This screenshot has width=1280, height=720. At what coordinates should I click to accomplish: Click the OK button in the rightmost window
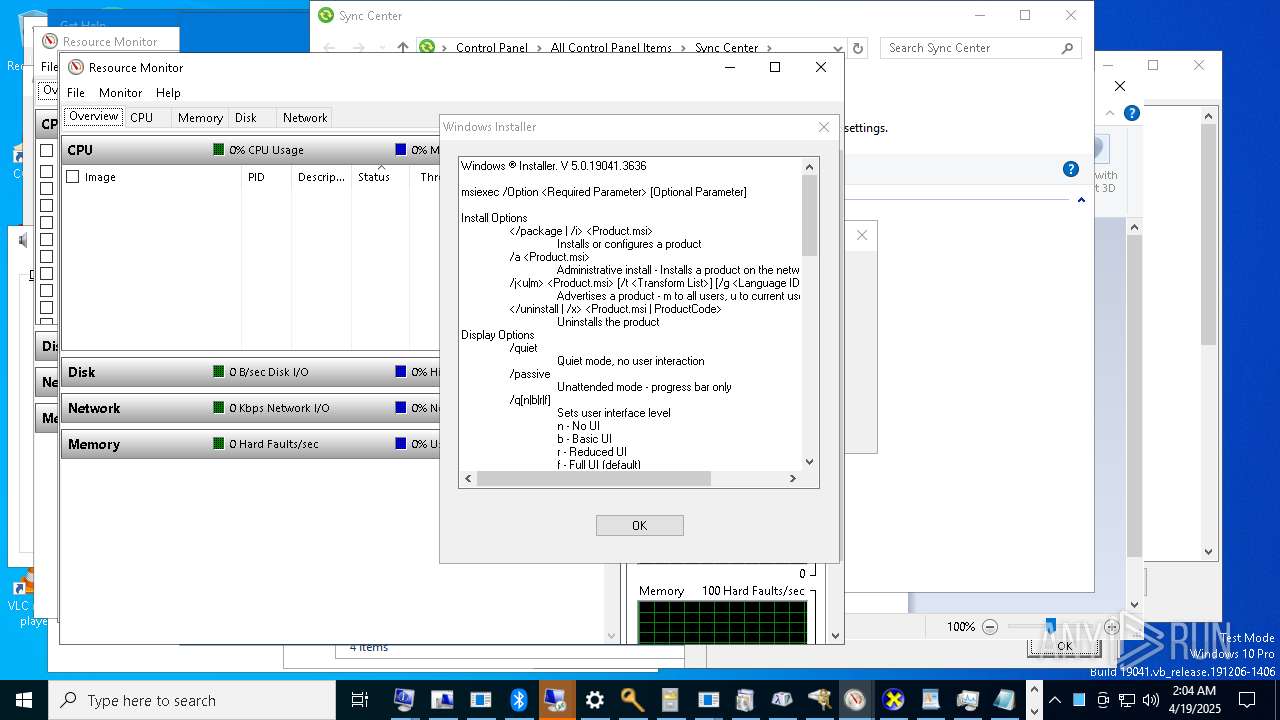point(1064,647)
